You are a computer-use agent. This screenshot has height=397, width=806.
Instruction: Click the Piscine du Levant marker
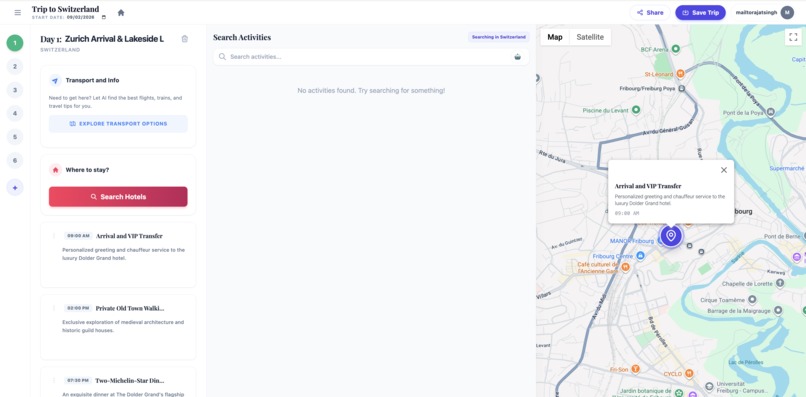[636, 110]
